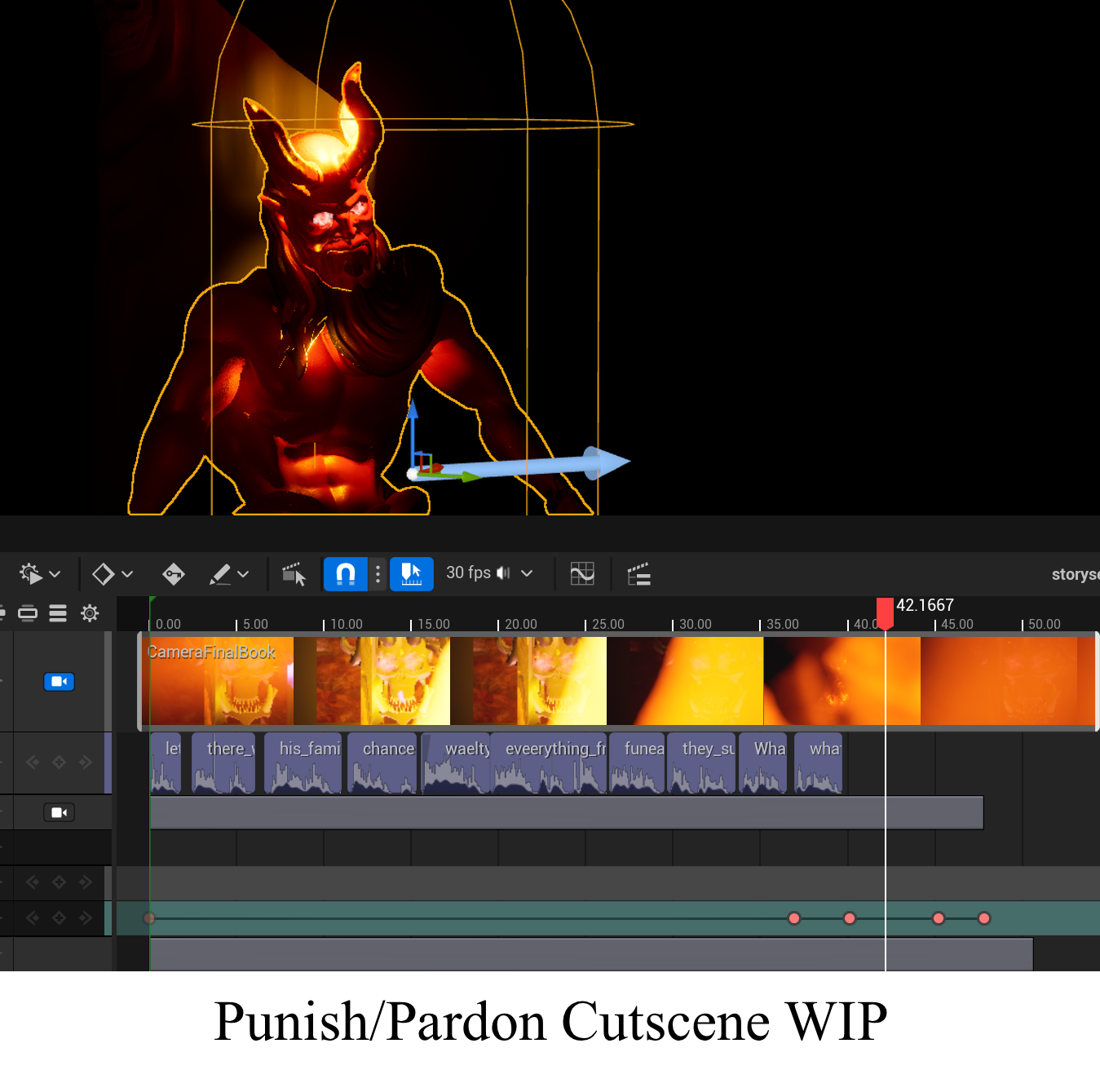Click the clapperboard selection tool icon
The width and height of the screenshot is (1100, 1092).
[x=294, y=574]
